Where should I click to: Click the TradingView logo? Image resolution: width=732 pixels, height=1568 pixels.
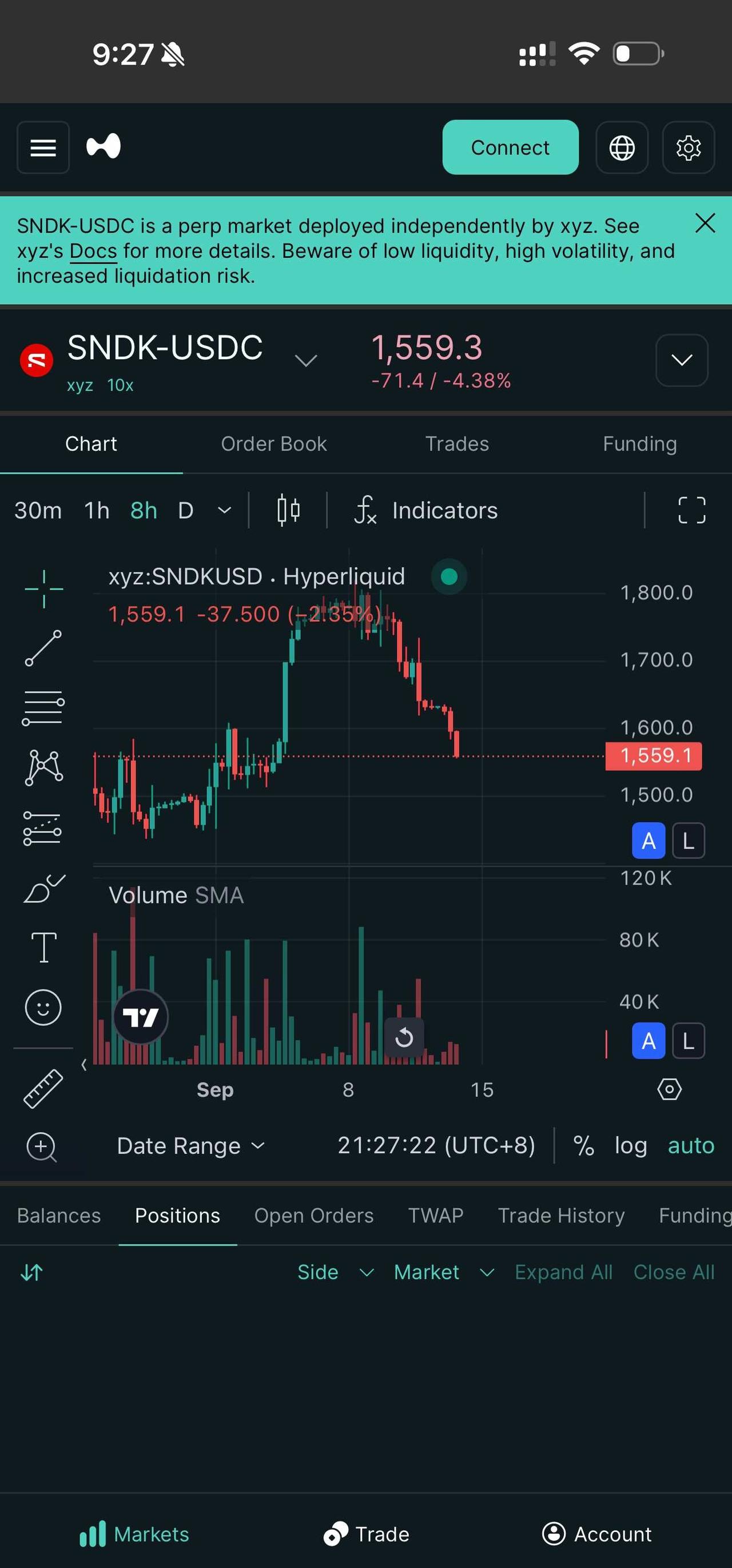pos(141,1017)
